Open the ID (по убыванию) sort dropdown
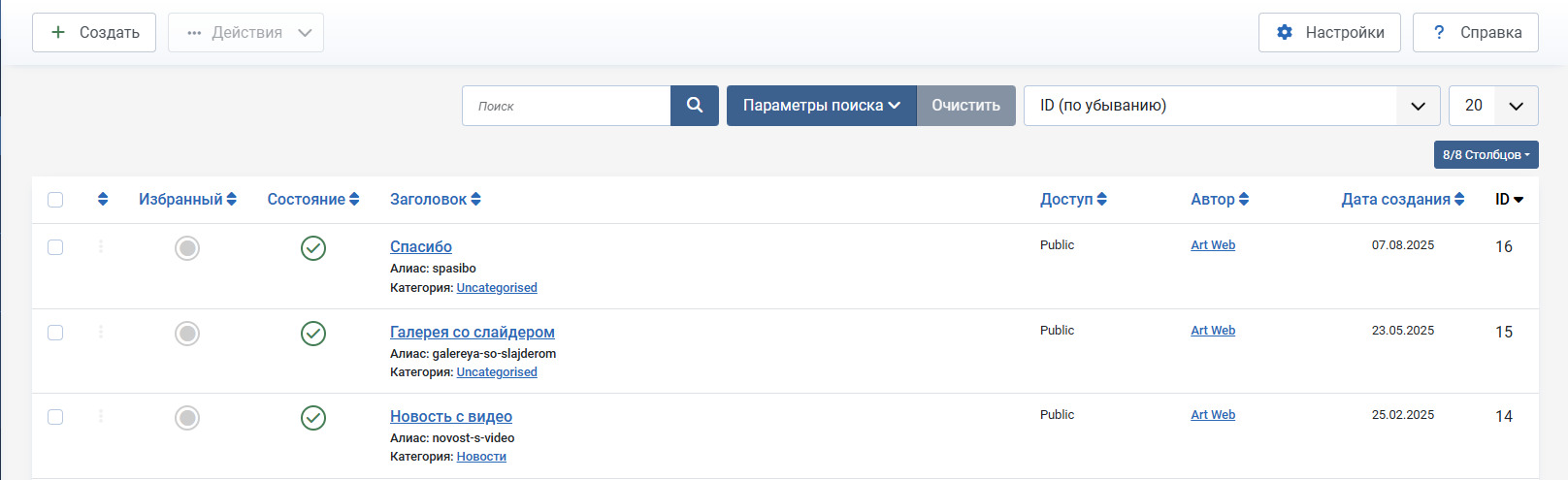The image size is (1568, 480). pyautogui.click(x=1231, y=106)
